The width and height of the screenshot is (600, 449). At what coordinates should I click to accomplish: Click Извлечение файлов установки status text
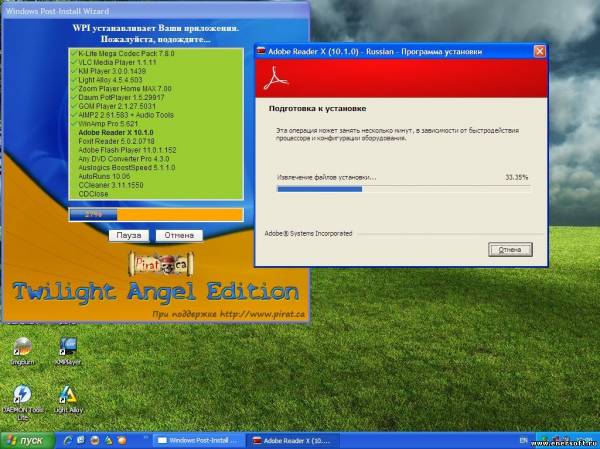(x=326, y=178)
